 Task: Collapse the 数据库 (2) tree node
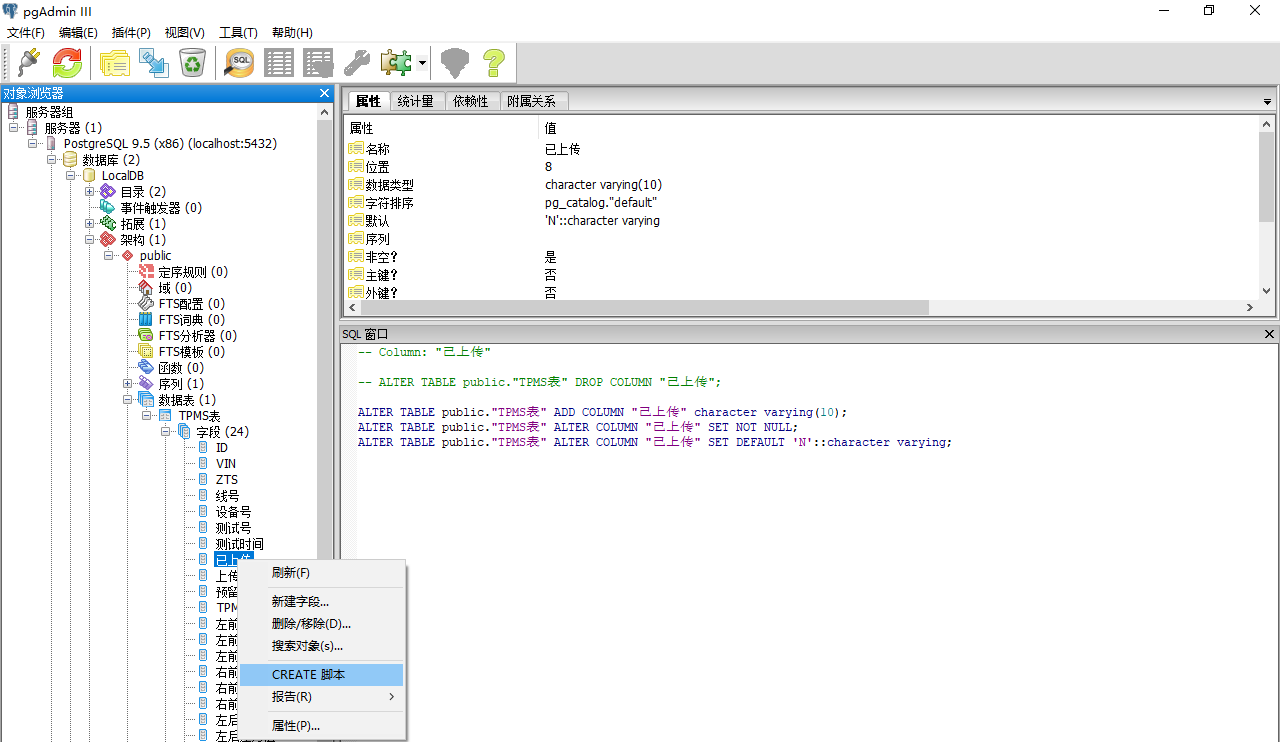[x=52, y=160]
